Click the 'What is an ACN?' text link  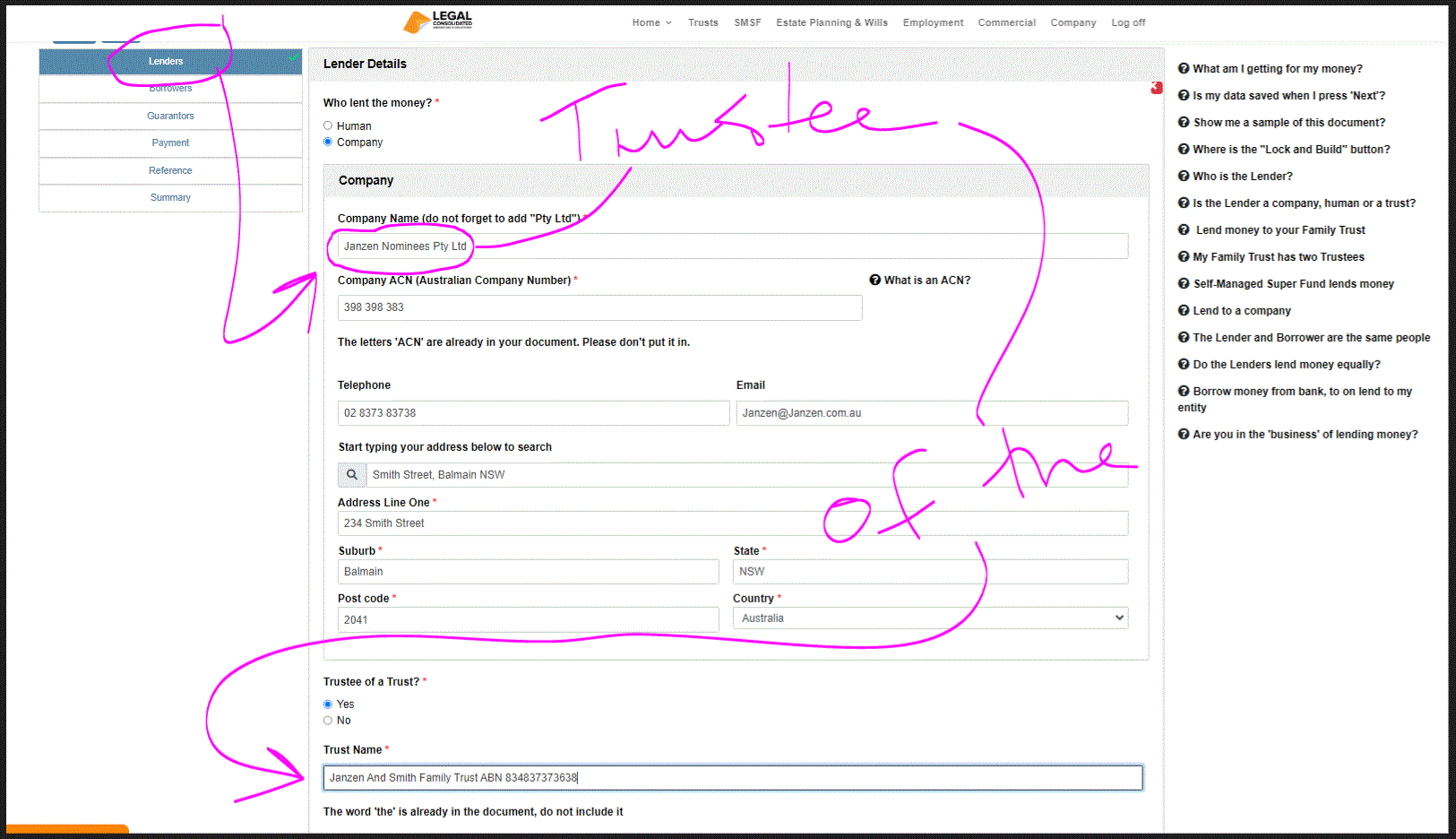927,281
